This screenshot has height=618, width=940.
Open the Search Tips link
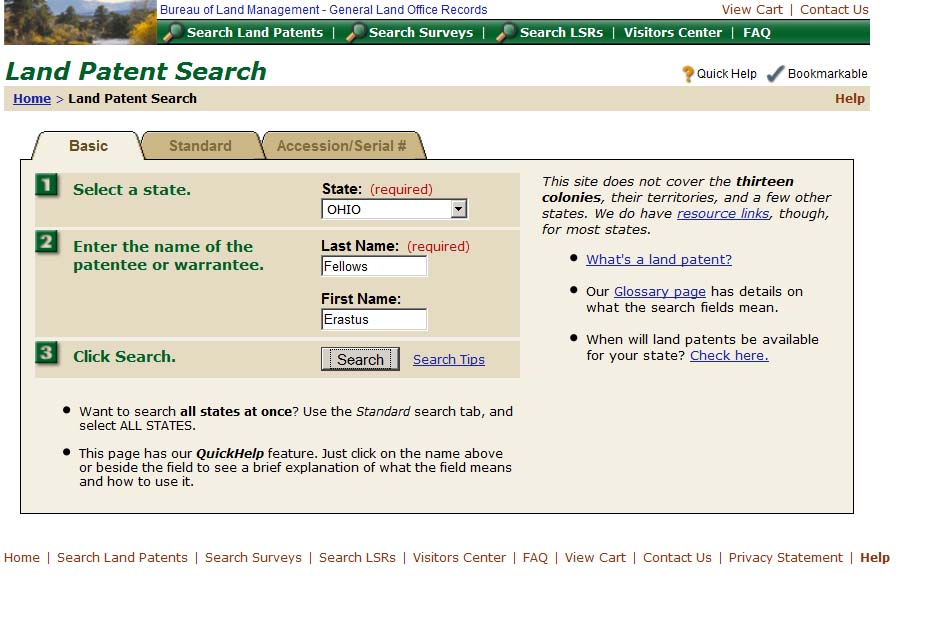[448, 360]
